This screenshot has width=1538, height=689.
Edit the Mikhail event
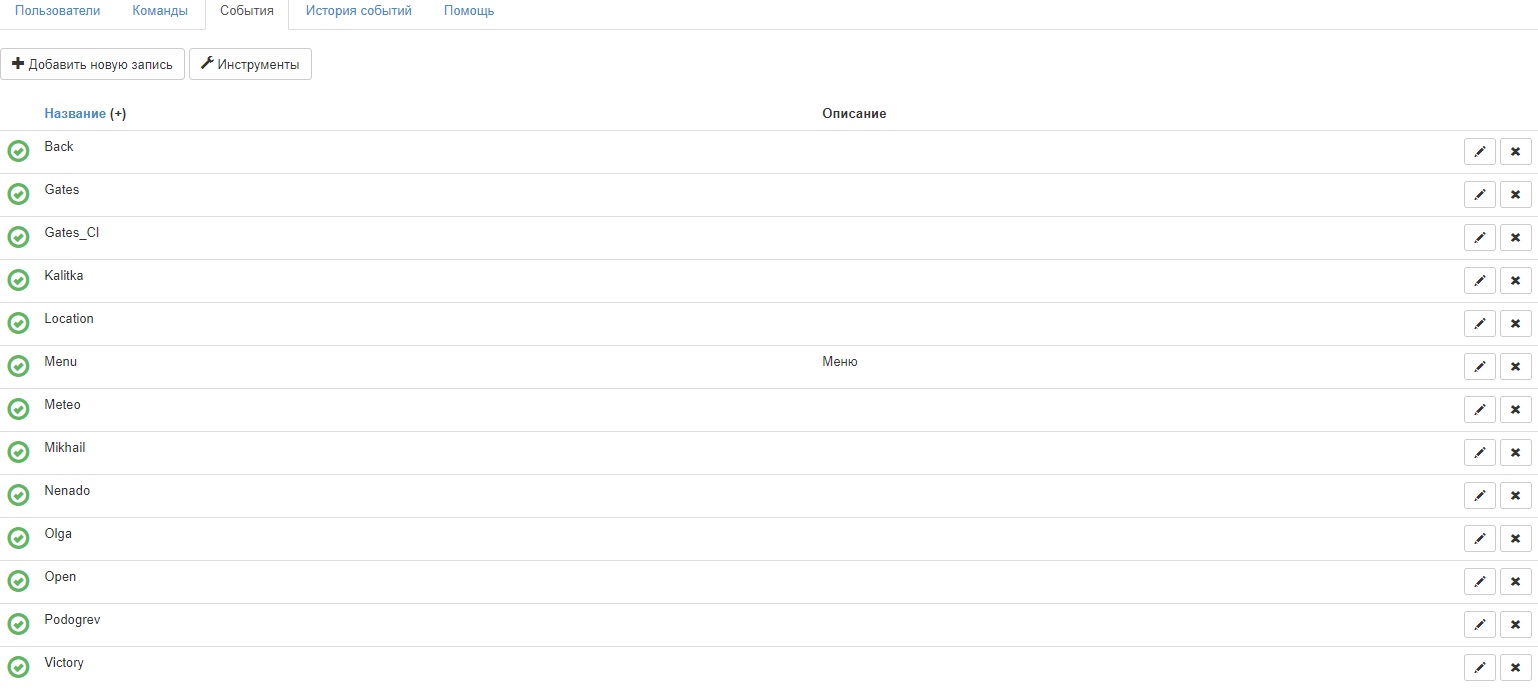coord(1480,453)
